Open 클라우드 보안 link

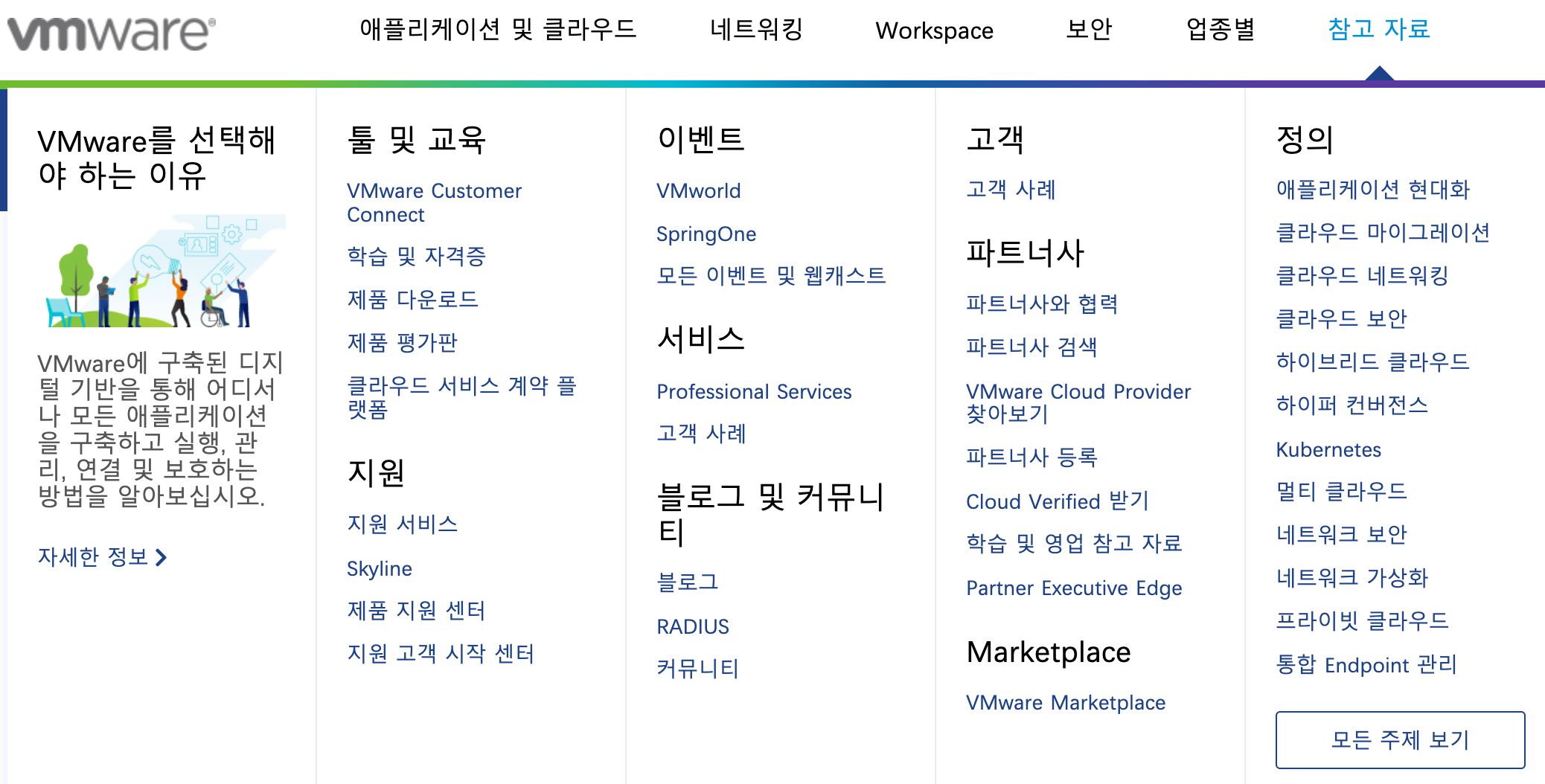(x=1341, y=319)
